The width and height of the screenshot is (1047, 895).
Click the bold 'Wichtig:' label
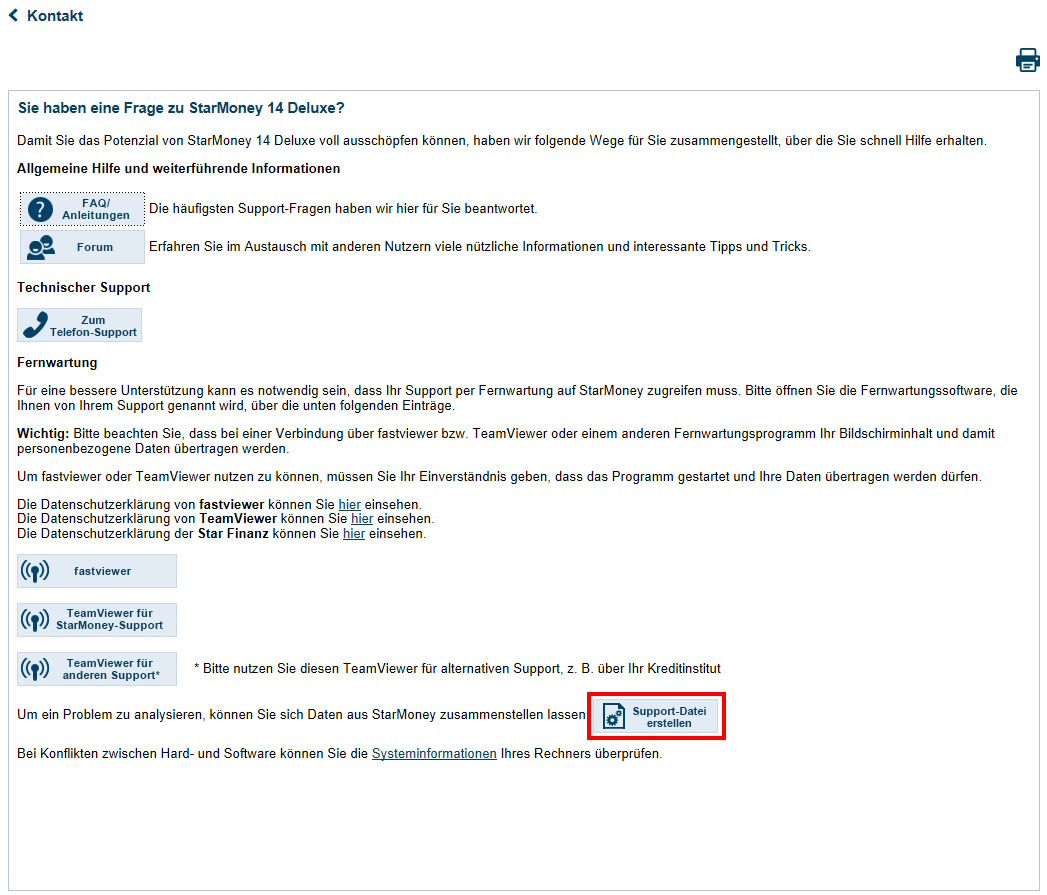pyautogui.click(x=43, y=434)
